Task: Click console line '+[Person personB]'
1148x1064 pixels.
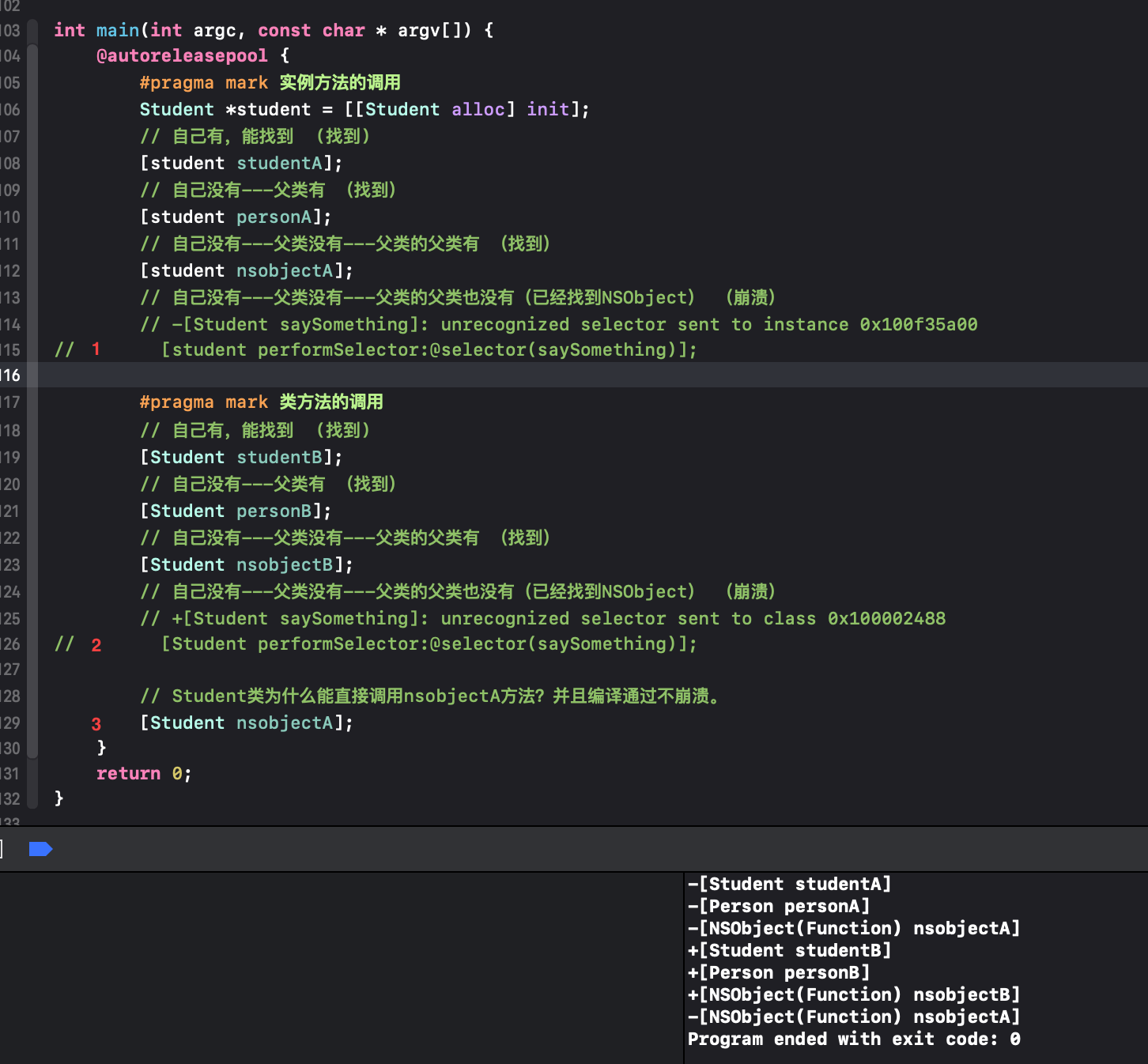Action: coord(779,972)
